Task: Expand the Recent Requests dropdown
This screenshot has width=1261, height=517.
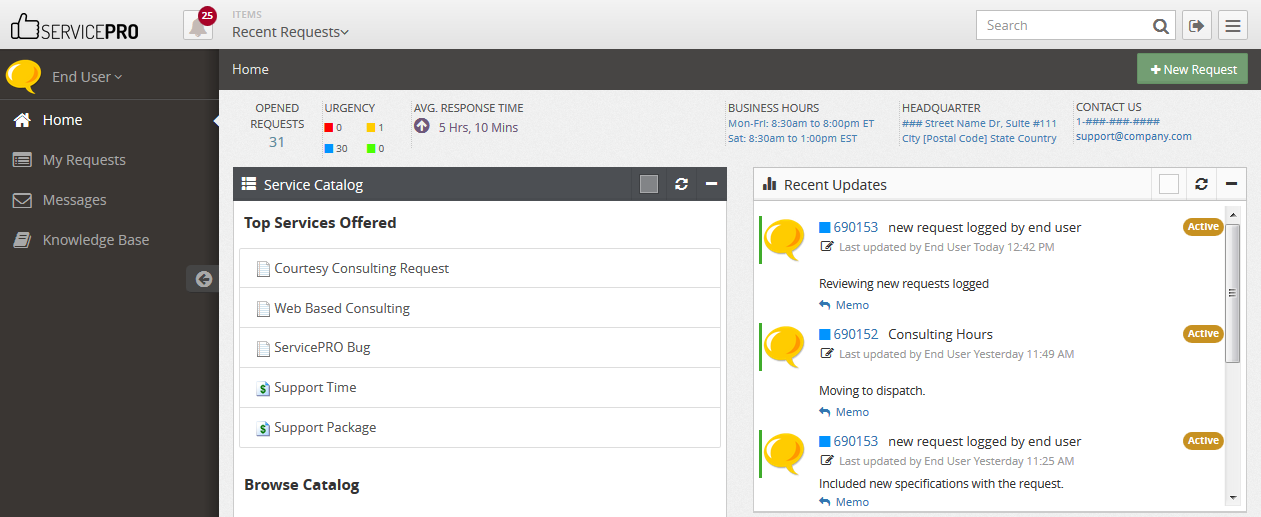Action: pos(291,32)
